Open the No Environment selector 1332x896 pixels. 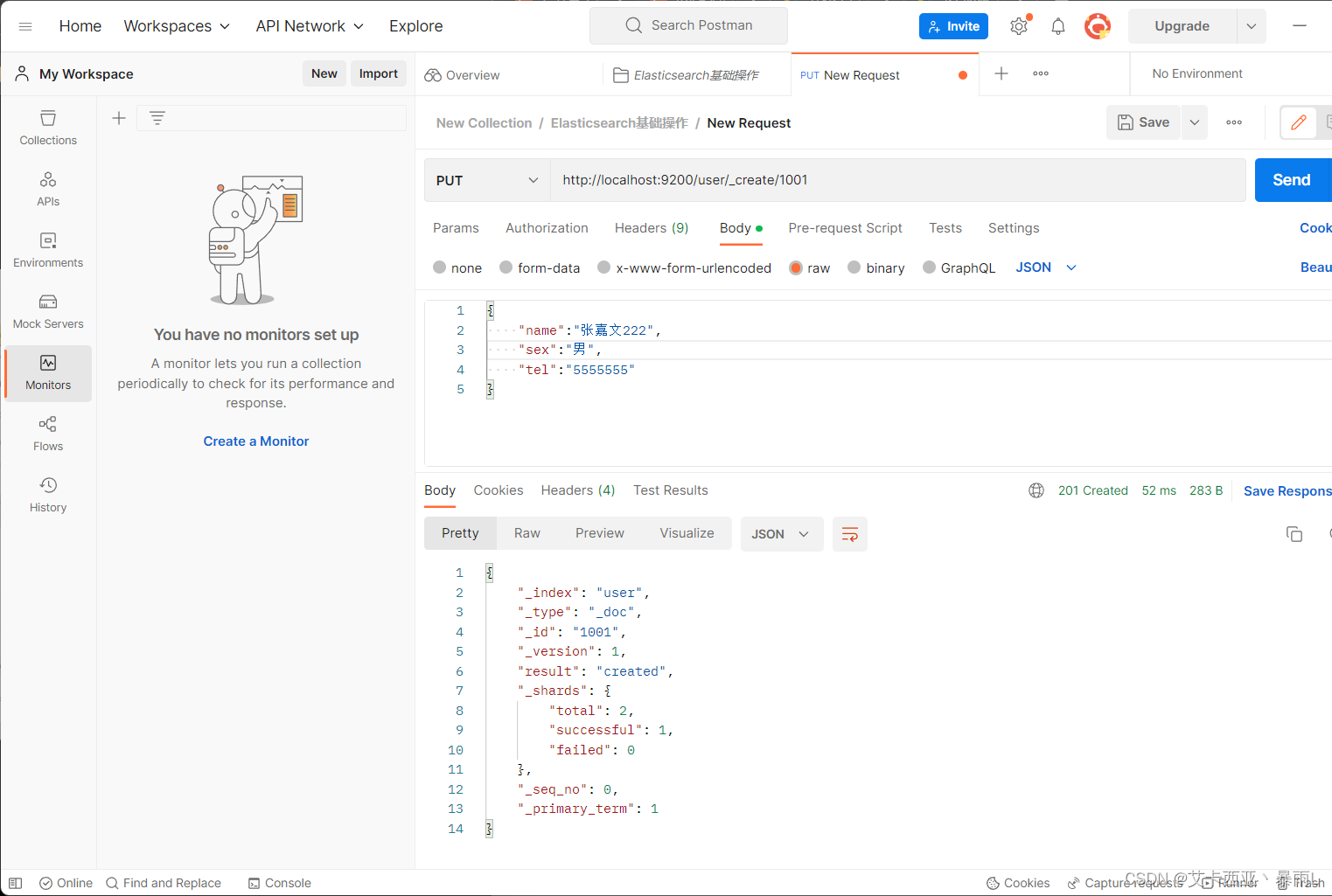coord(1197,73)
